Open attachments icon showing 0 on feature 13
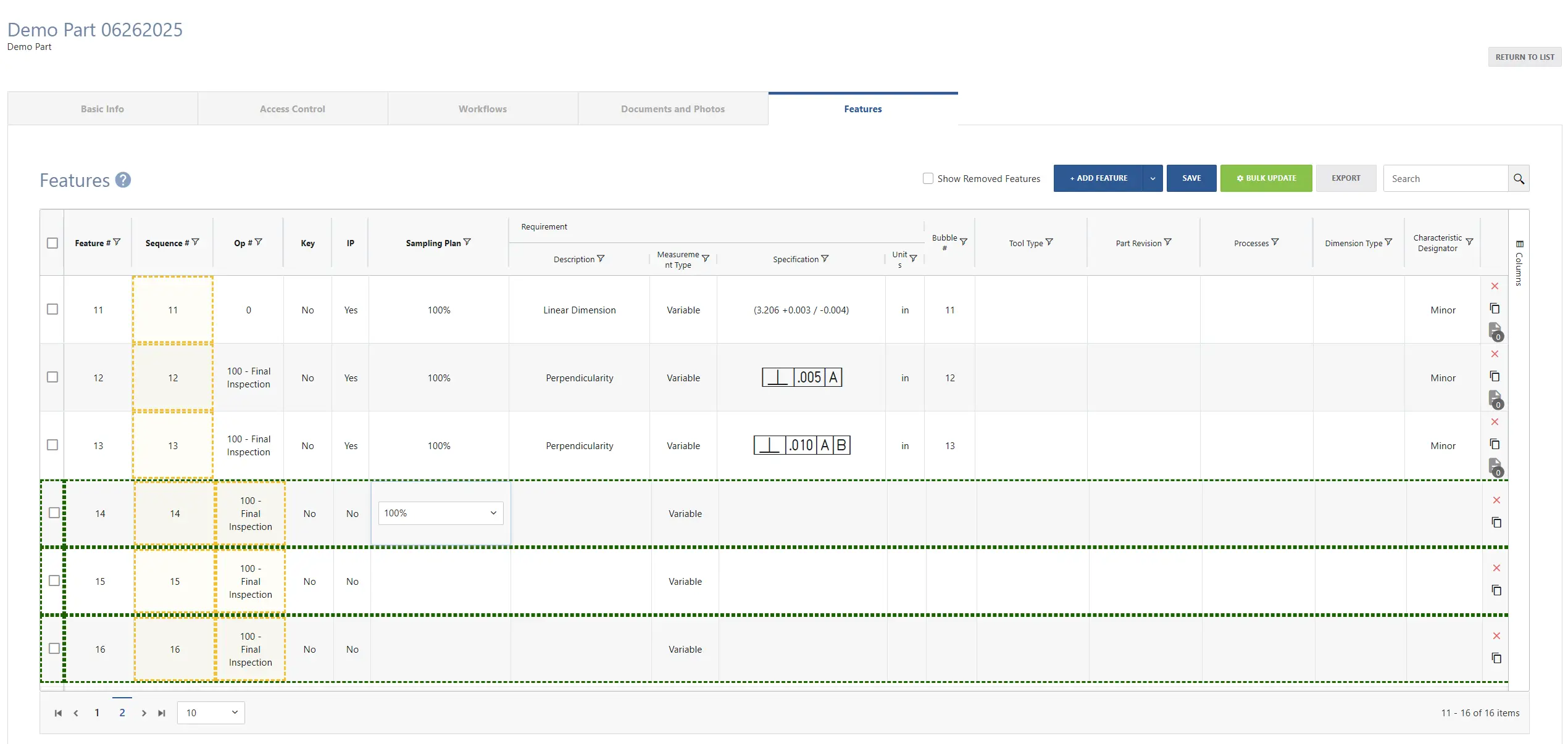 (1495, 467)
